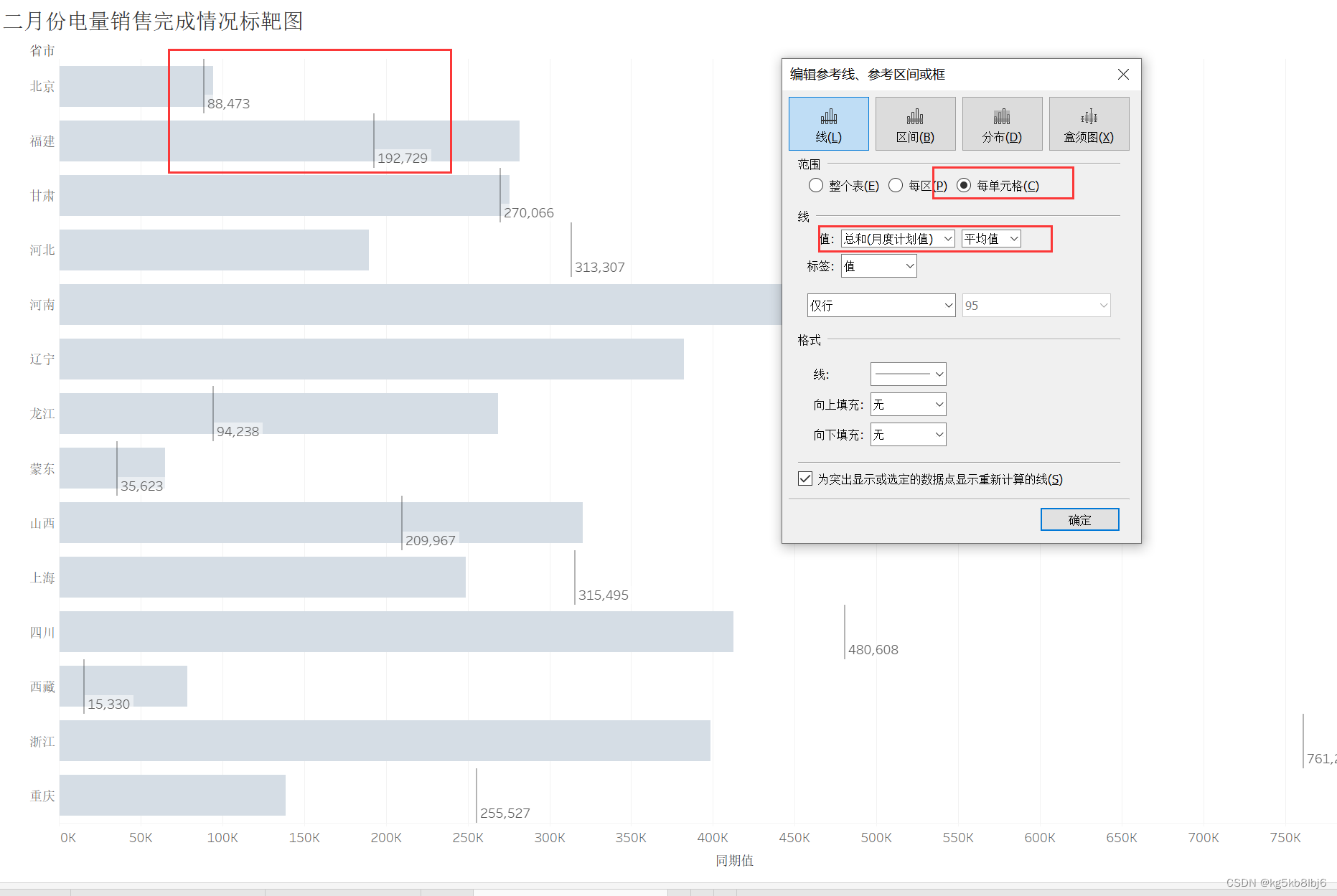The width and height of the screenshot is (1337, 896).
Task: Open the 标签 label dropdown showing 值
Action: (879, 266)
